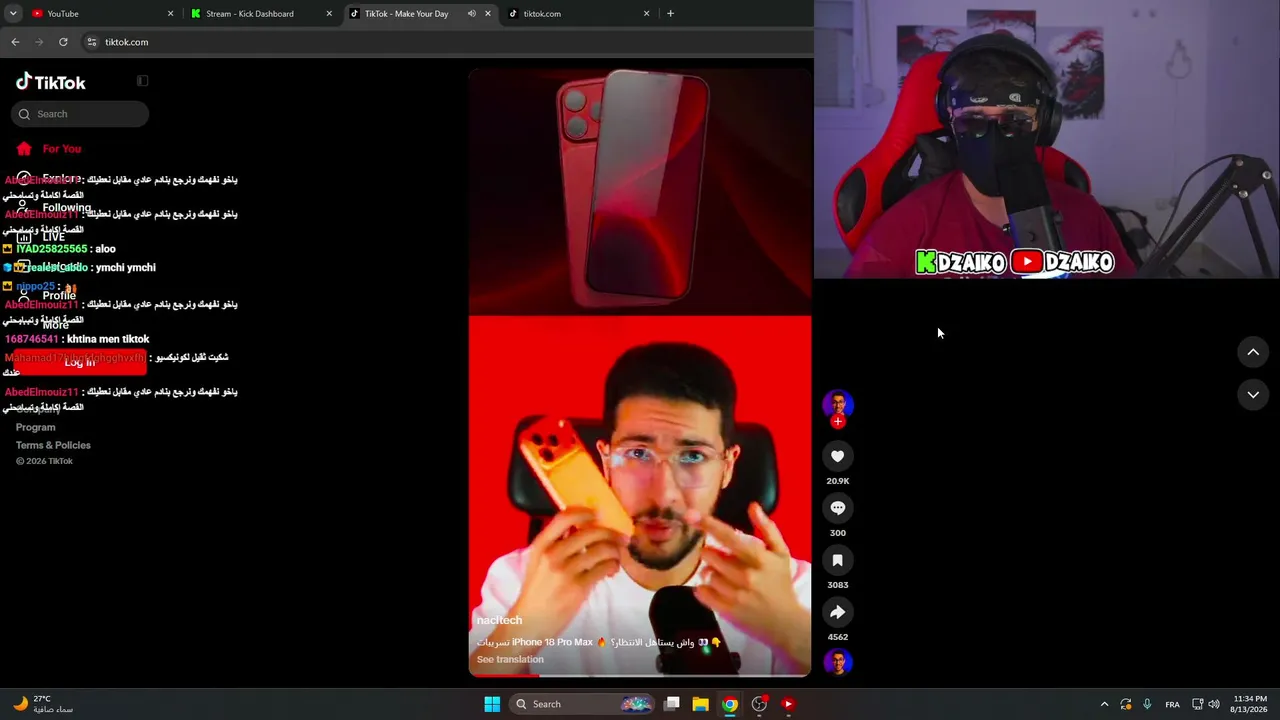Open the Windows Start menu
The height and width of the screenshot is (720, 1280).
[492, 704]
